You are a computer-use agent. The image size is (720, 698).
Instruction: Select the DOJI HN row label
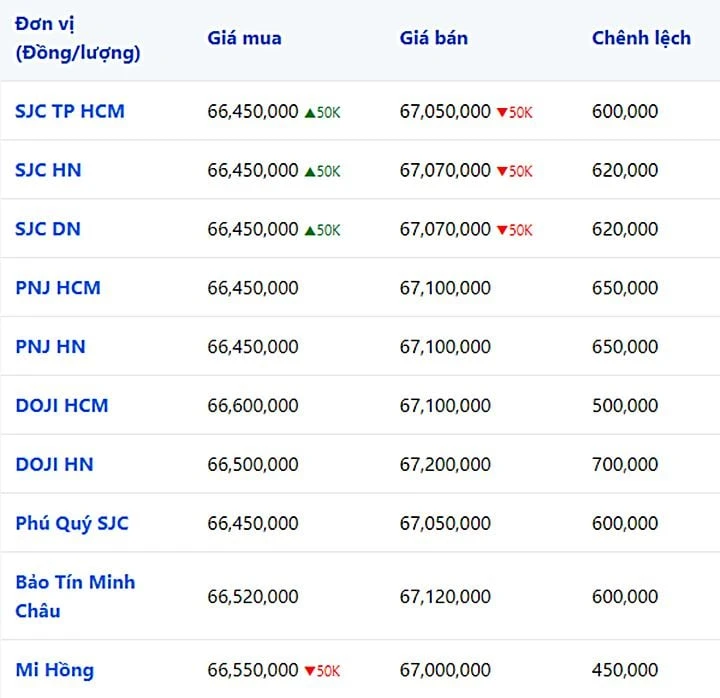point(54,464)
